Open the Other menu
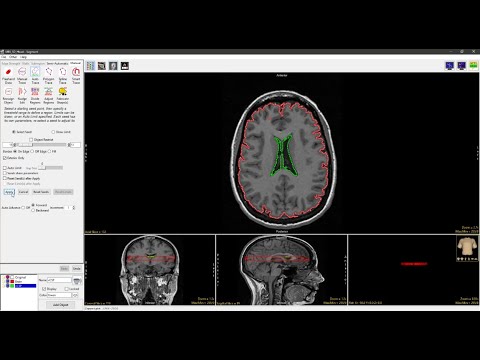Image resolution: width=480 pixels, height=360 pixels. 13,57
